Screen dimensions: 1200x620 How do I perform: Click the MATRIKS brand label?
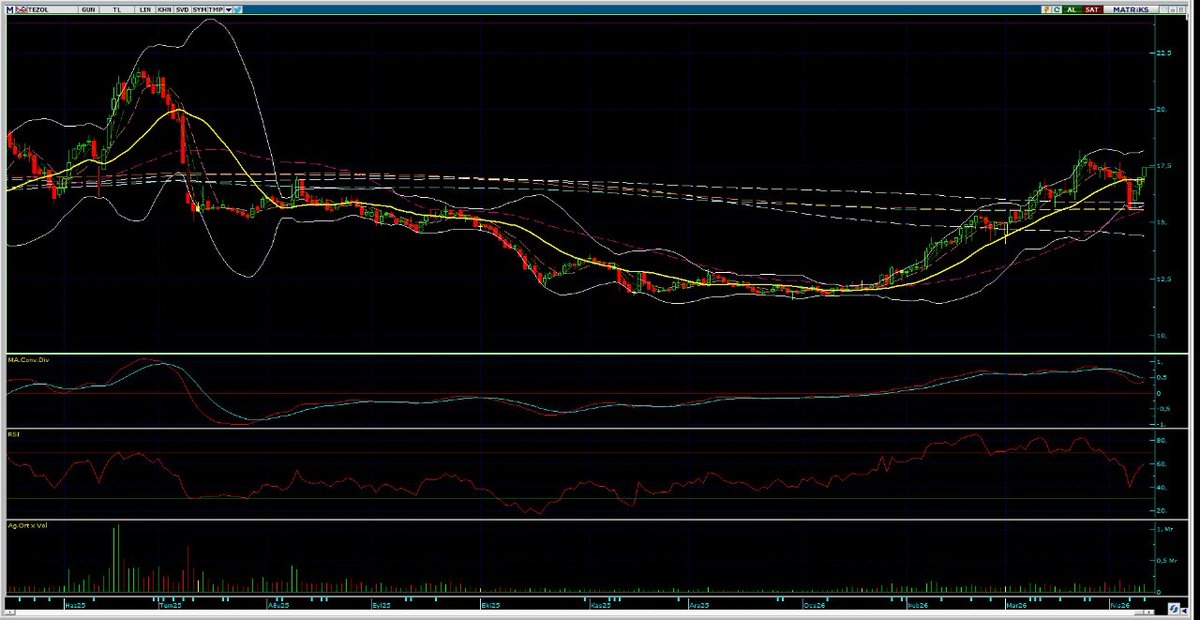point(1131,9)
